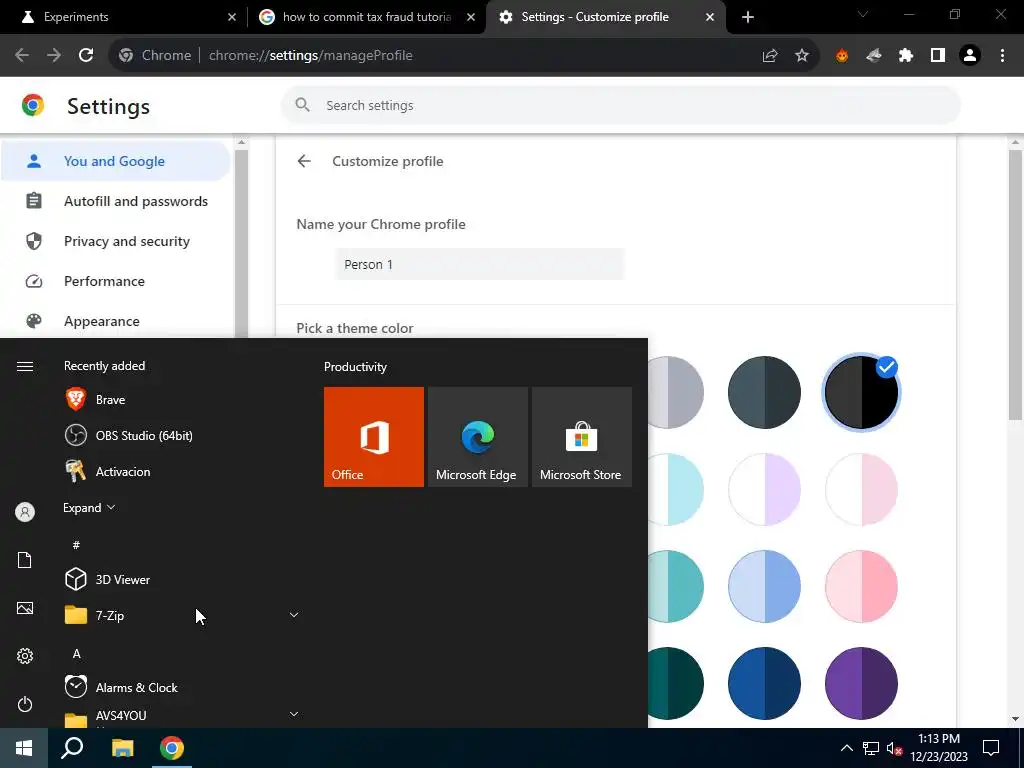Screen dimensions: 1024x768
Task: Show hidden system tray icons
Action: coord(846,748)
